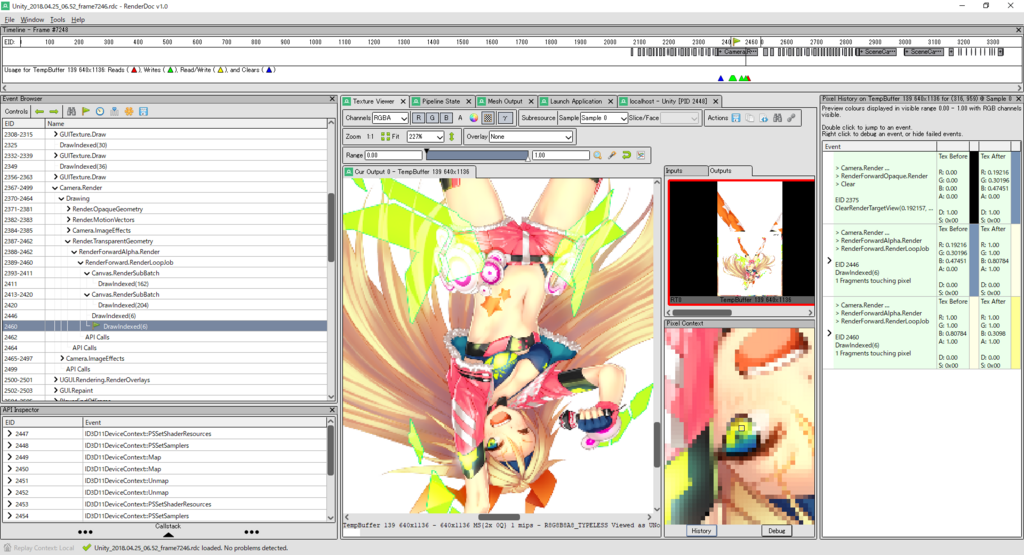The width and height of the screenshot is (1024, 555).
Task: Close the Event Browser panel
Action: pyautogui.click(x=332, y=99)
